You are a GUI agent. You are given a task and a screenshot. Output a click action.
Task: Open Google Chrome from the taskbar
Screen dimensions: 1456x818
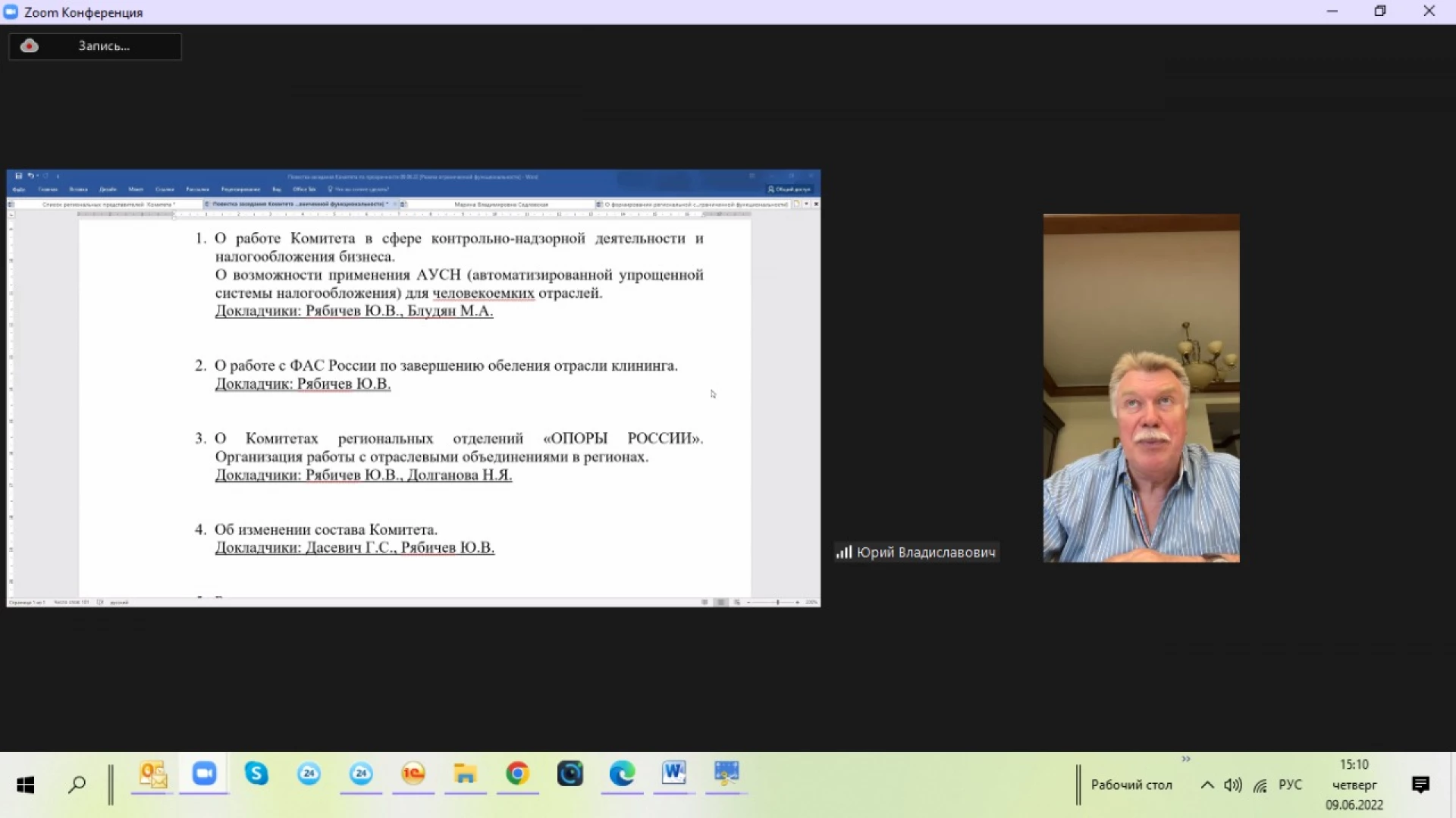[x=517, y=774]
